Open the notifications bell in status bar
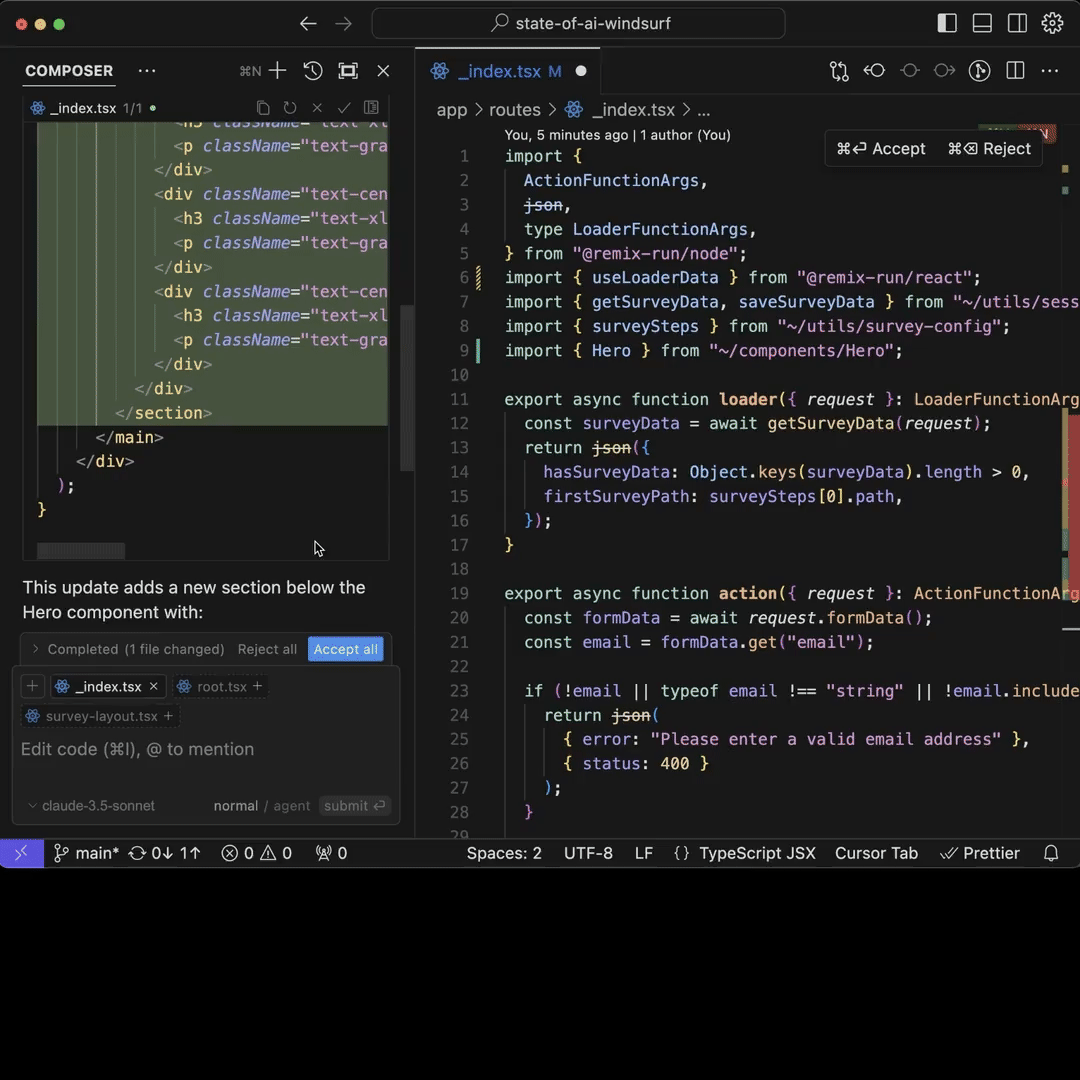Screen dimensions: 1080x1080 (x=1051, y=853)
